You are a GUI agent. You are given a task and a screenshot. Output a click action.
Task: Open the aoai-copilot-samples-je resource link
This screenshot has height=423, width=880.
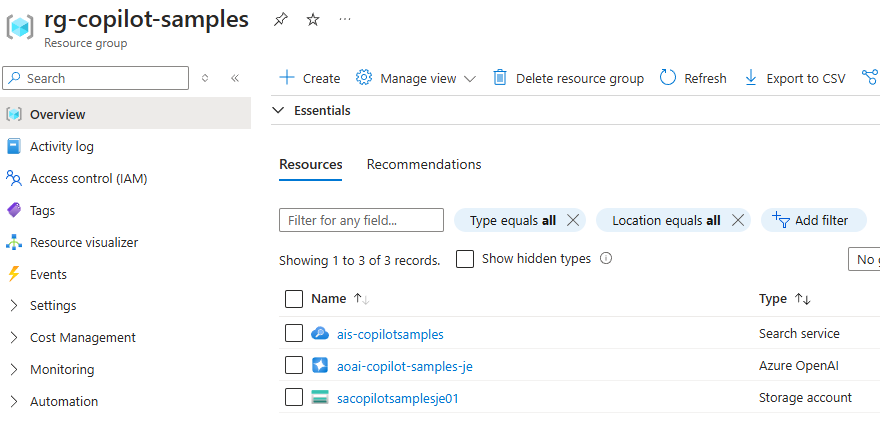404,366
